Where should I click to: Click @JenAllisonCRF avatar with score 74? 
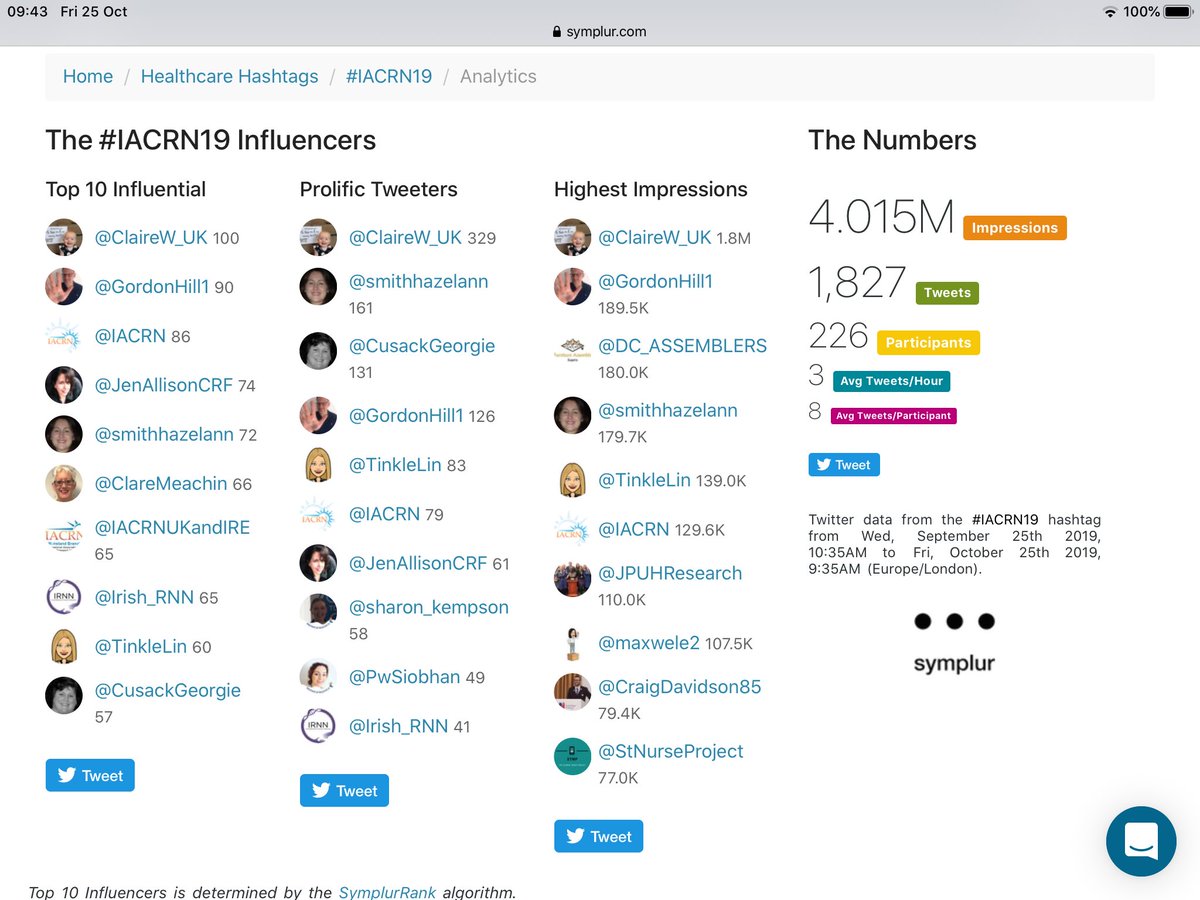64,384
